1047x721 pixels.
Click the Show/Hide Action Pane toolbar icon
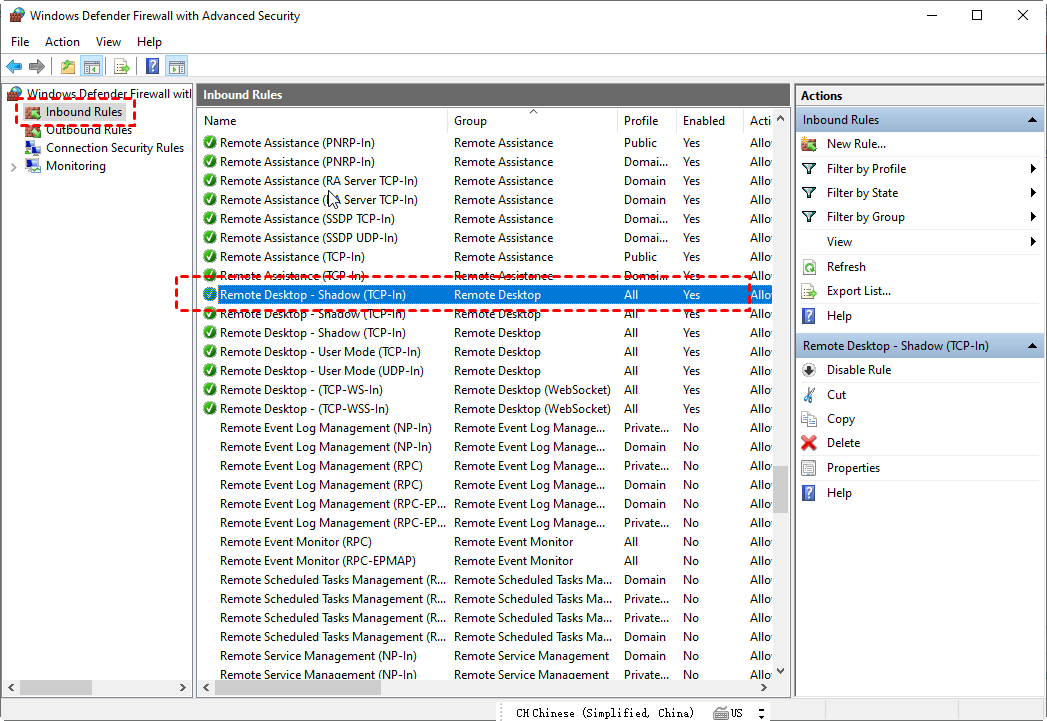[x=177, y=67]
